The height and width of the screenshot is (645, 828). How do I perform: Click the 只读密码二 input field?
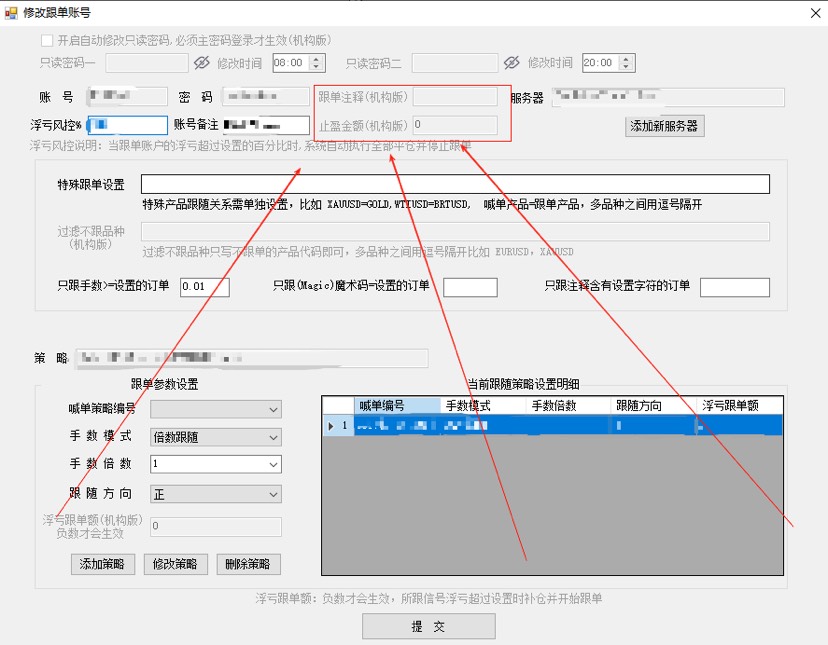(455, 63)
